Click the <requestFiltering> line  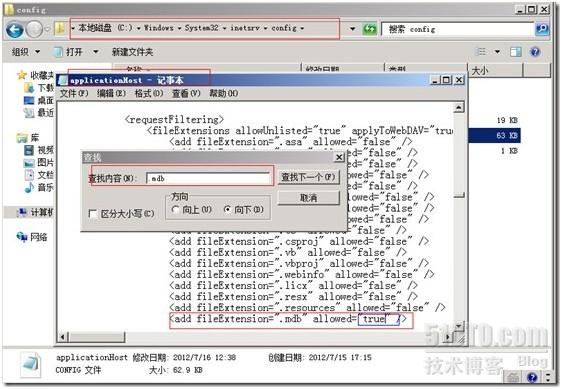click(174, 119)
